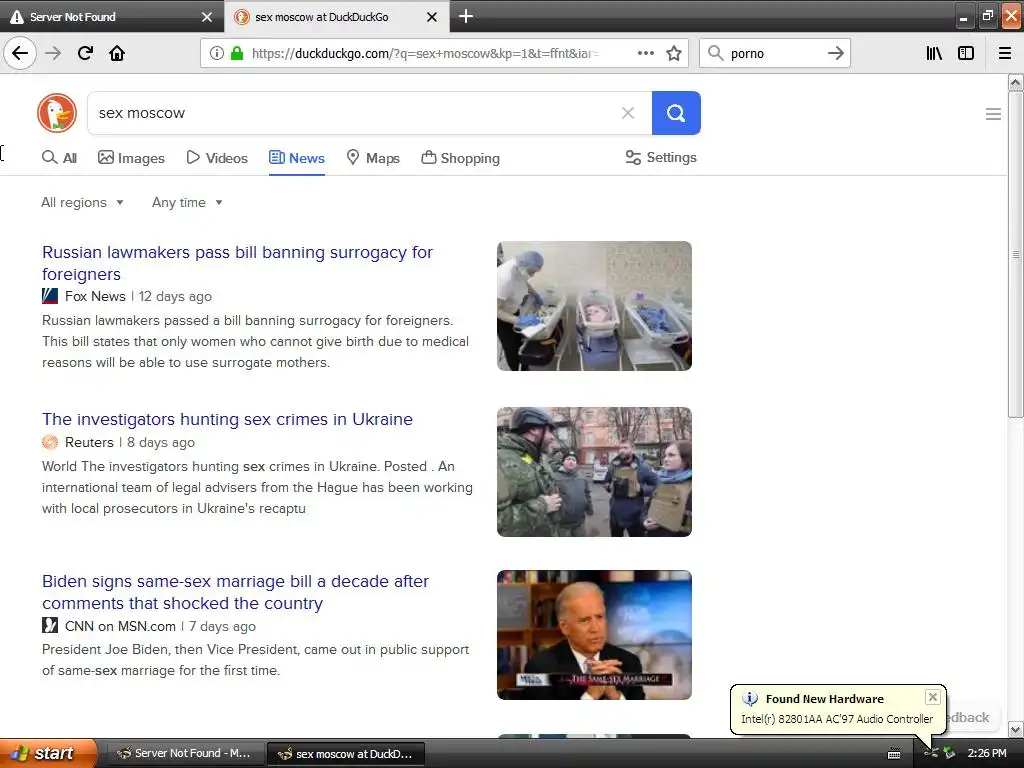1024x768 pixels.
Task: Switch to the Videos tab
Action: click(217, 158)
